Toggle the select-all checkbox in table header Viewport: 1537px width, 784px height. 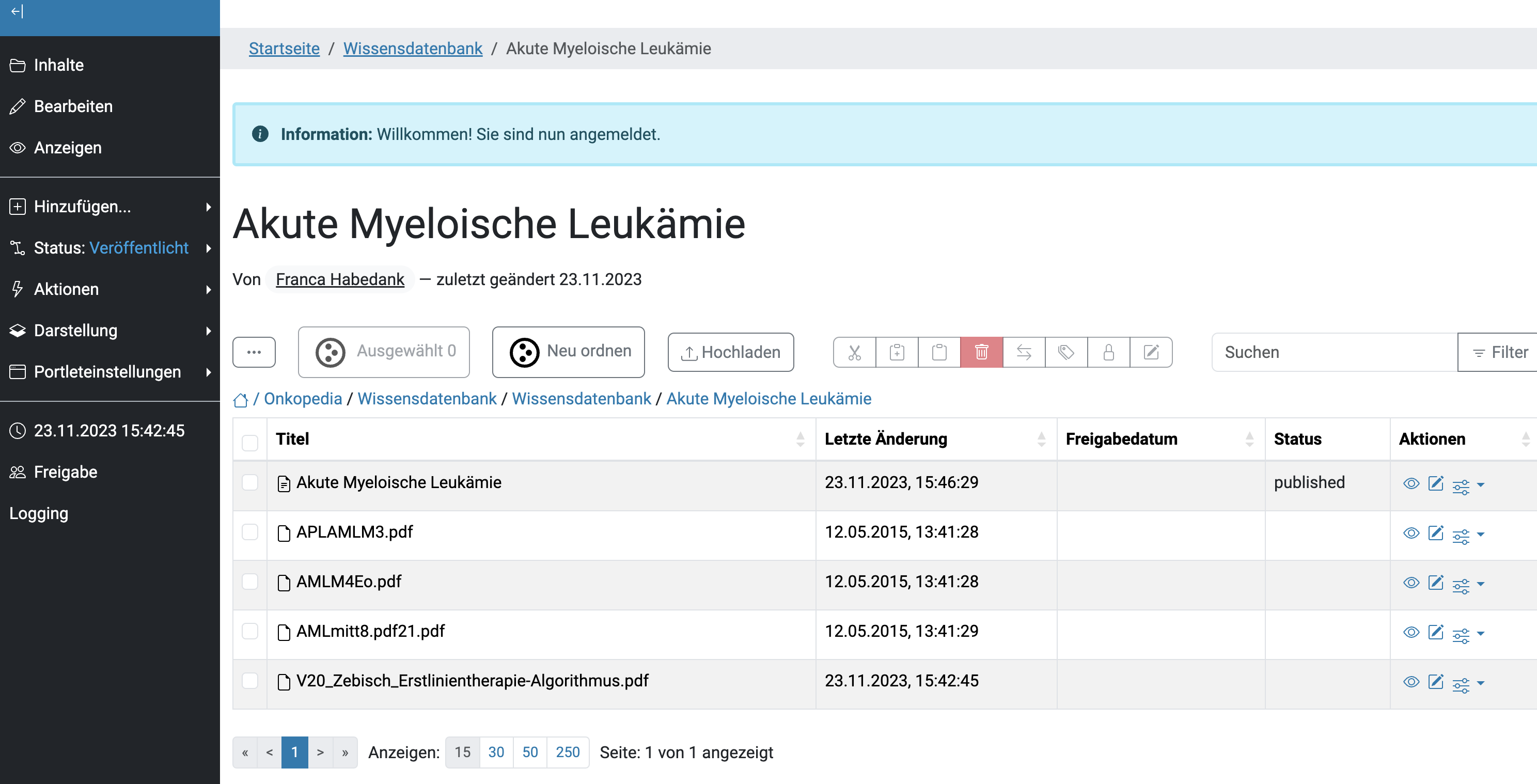(250, 443)
